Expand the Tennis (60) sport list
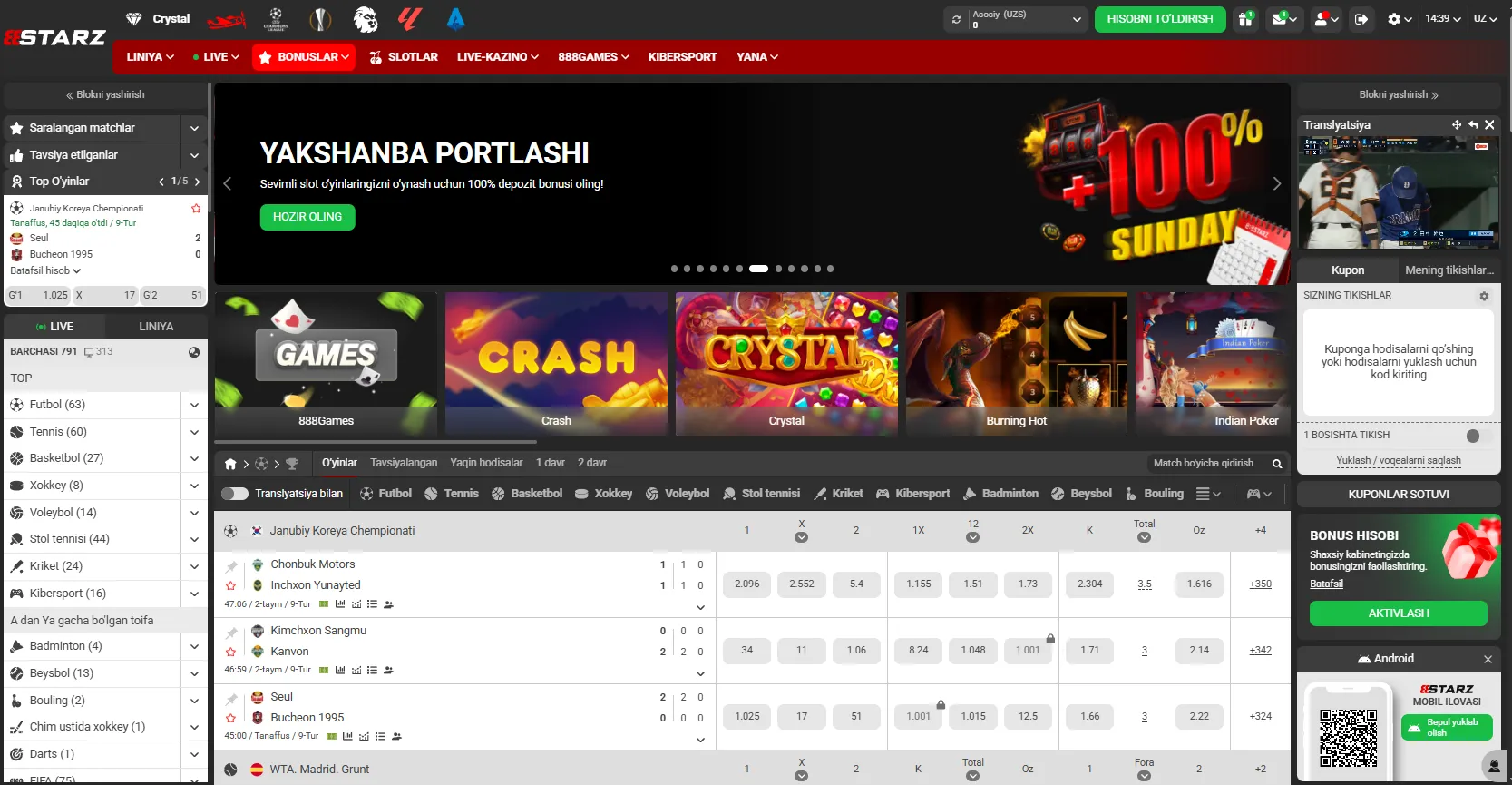 coord(194,432)
